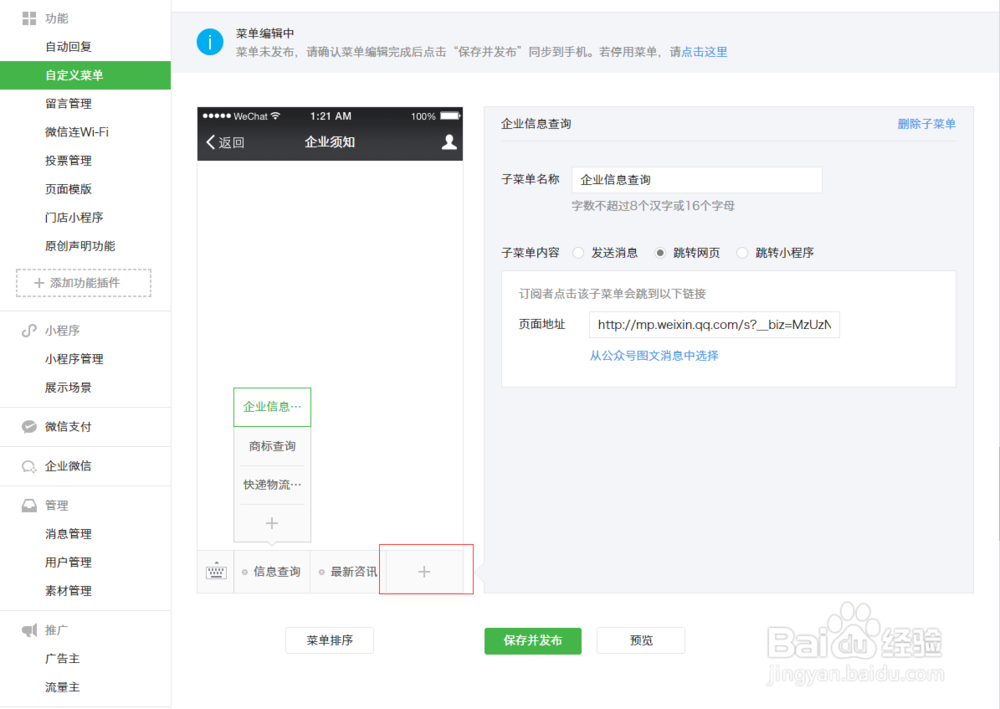Select the 信息查询 bottom menu
This screenshot has height=709, width=1000.
272,571
